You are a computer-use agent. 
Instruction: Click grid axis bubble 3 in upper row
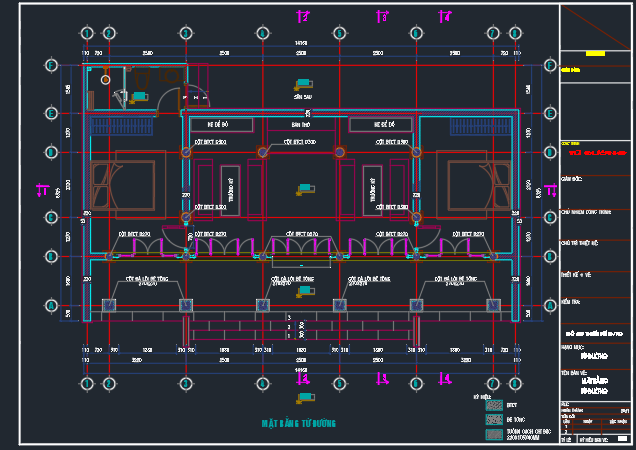pos(186,33)
